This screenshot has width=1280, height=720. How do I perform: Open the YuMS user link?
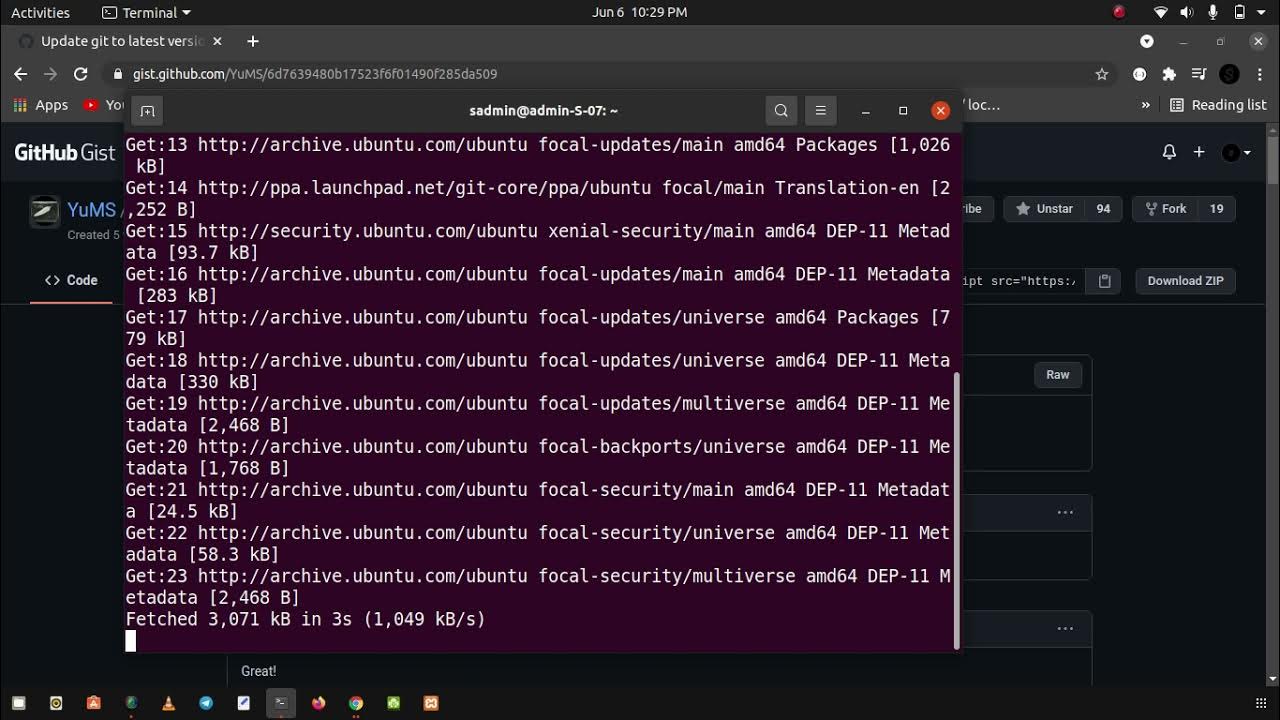tap(91, 210)
